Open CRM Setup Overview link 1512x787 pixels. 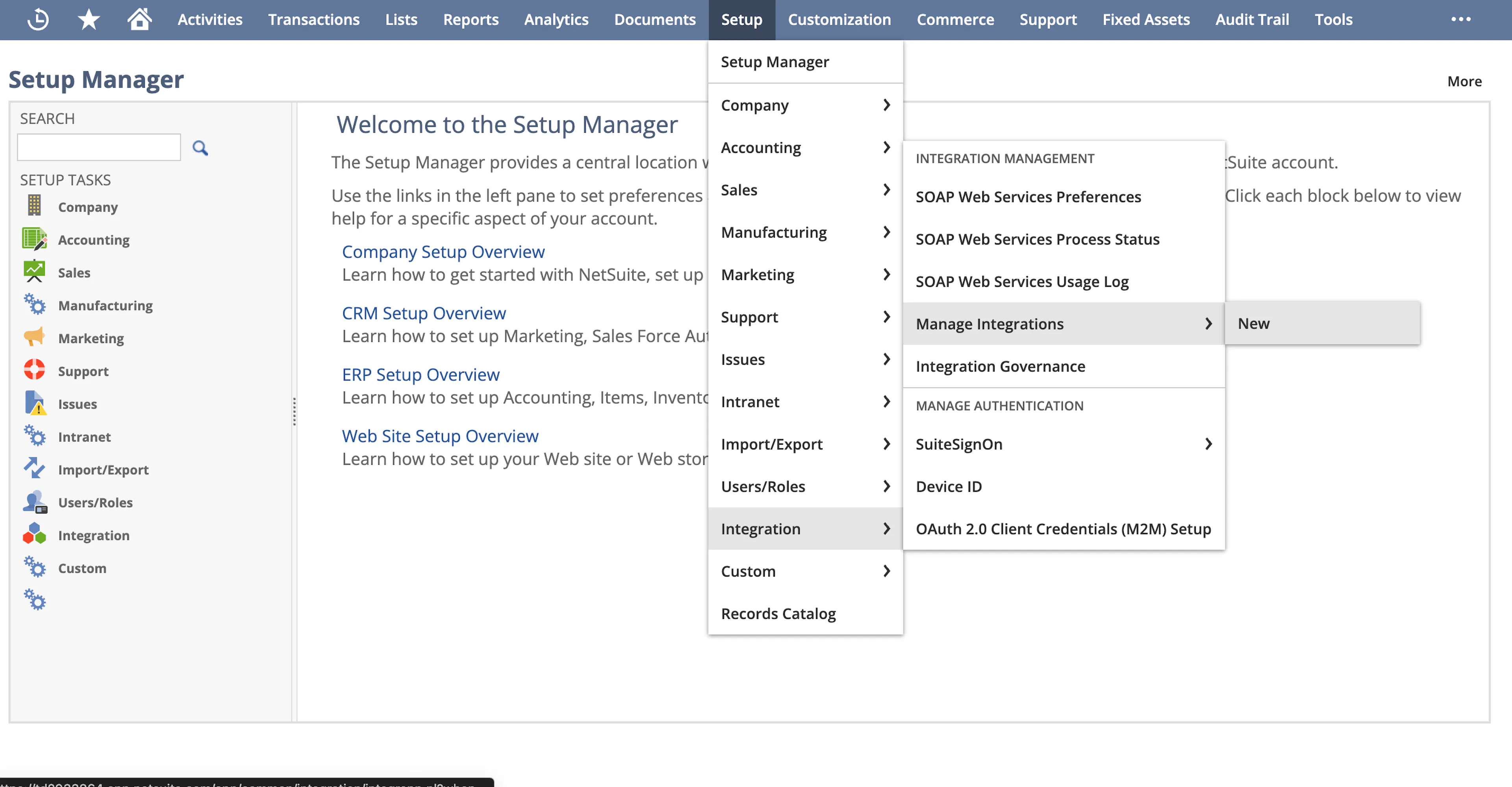(x=424, y=313)
